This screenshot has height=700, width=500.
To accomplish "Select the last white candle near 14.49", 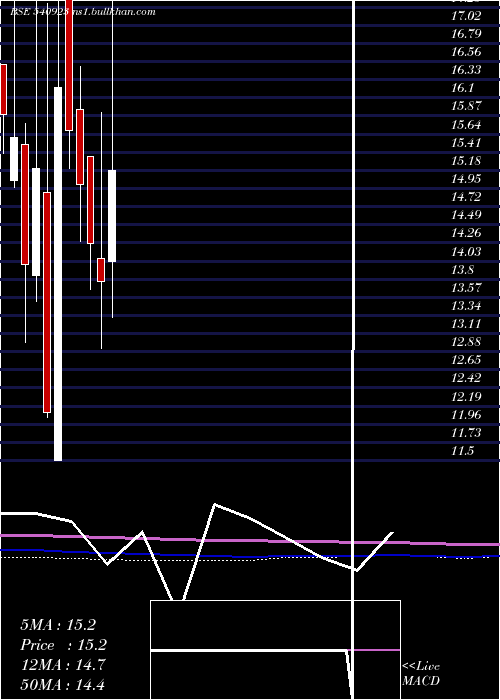I will pos(112,216).
